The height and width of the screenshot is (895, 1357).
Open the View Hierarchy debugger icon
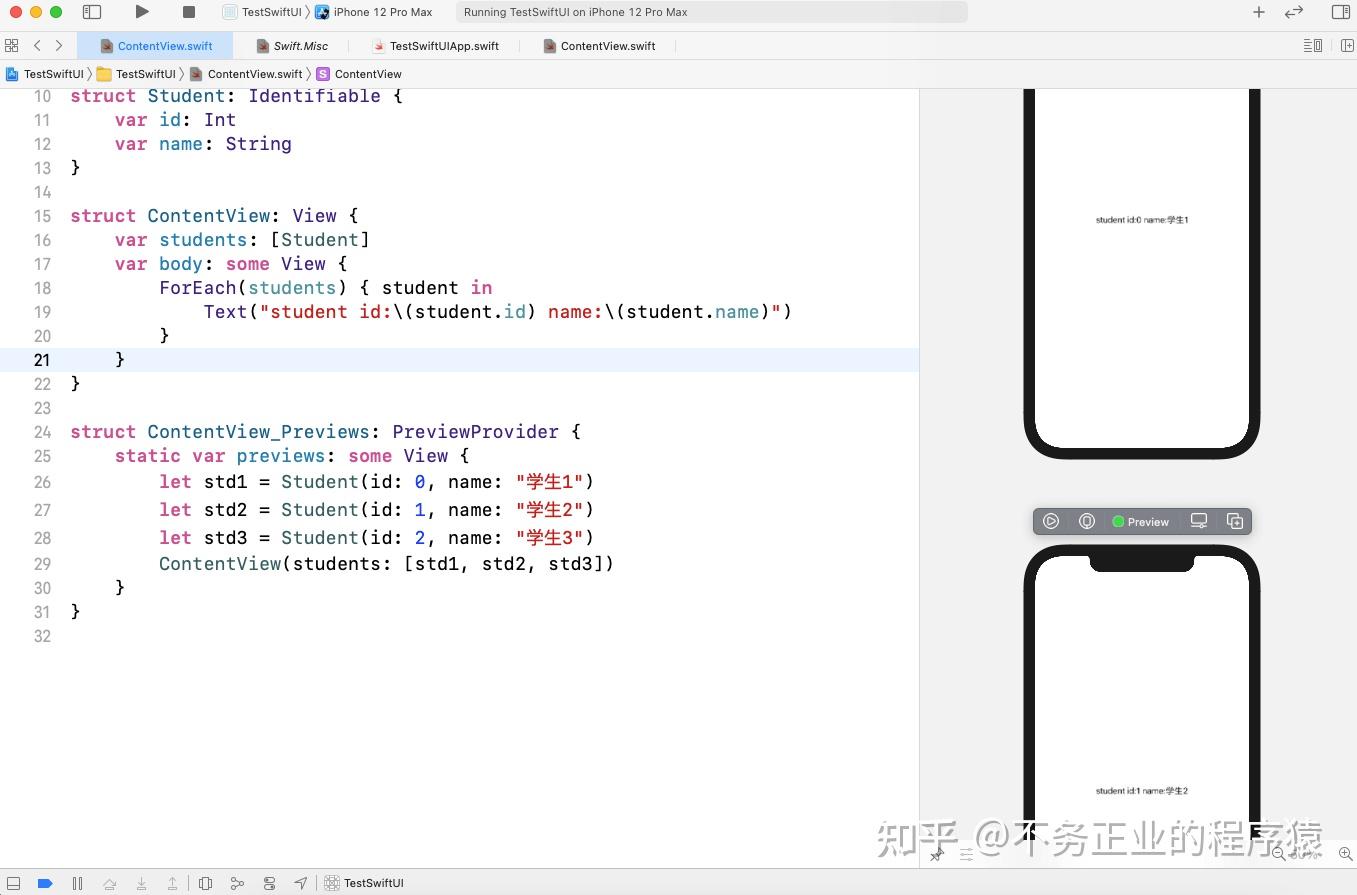click(x=206, y=883)
